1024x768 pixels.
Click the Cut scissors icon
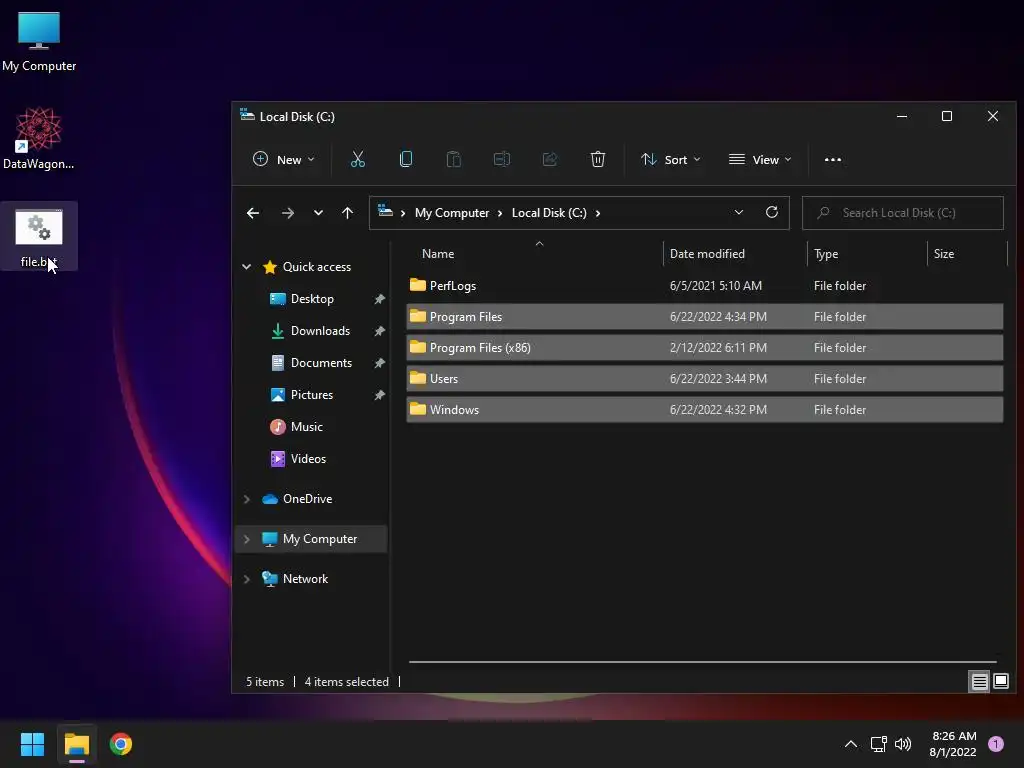pyautogui.click(x=357, y=159)
